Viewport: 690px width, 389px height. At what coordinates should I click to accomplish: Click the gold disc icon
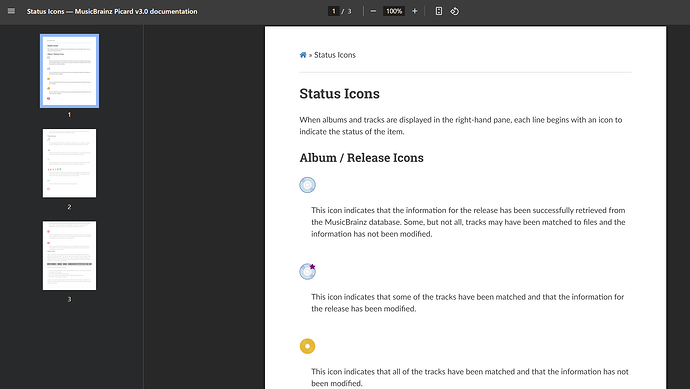308,346
